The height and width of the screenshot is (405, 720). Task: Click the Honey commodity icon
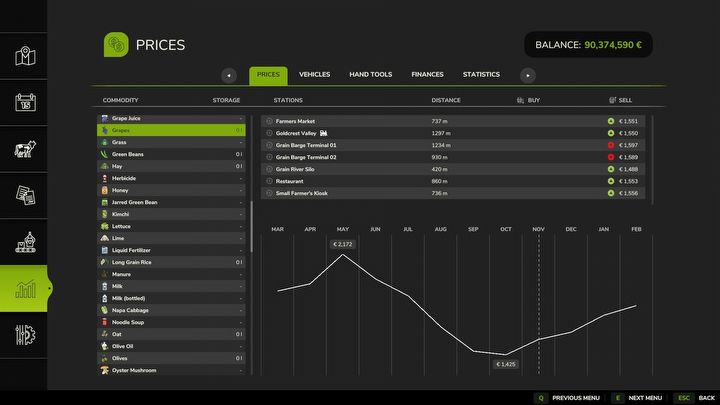pos(104,190)
